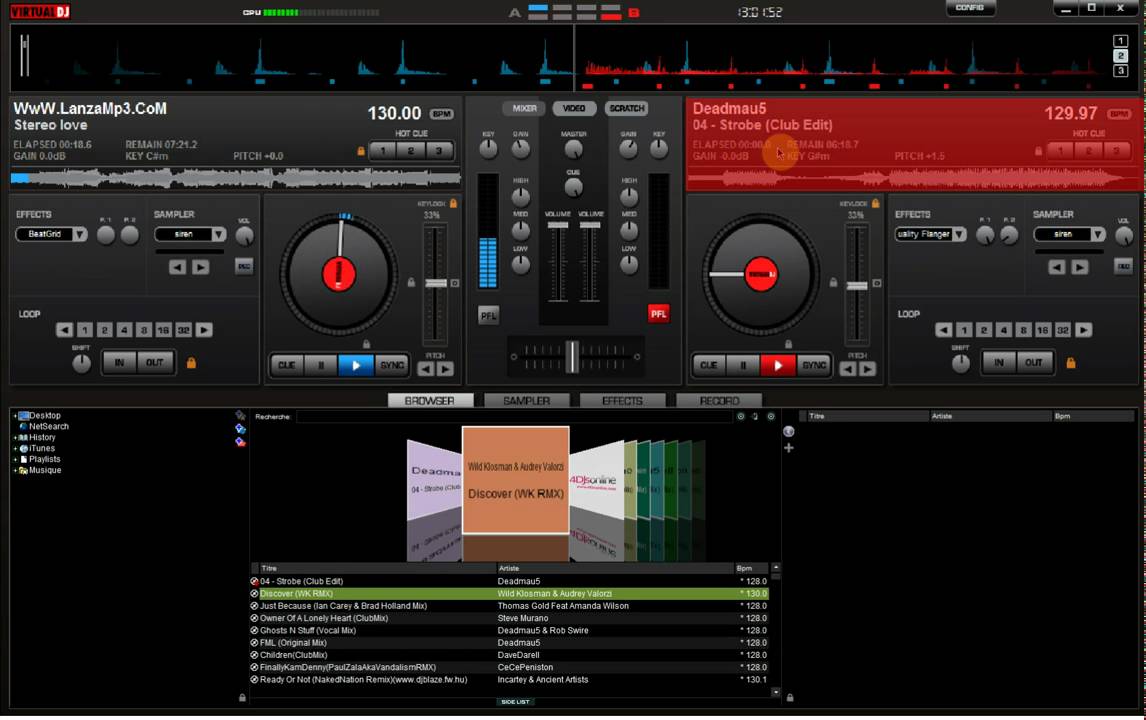Click left deck pitch slider
1146x720 pixels.
pyautogui.click(x=436, y=283)
